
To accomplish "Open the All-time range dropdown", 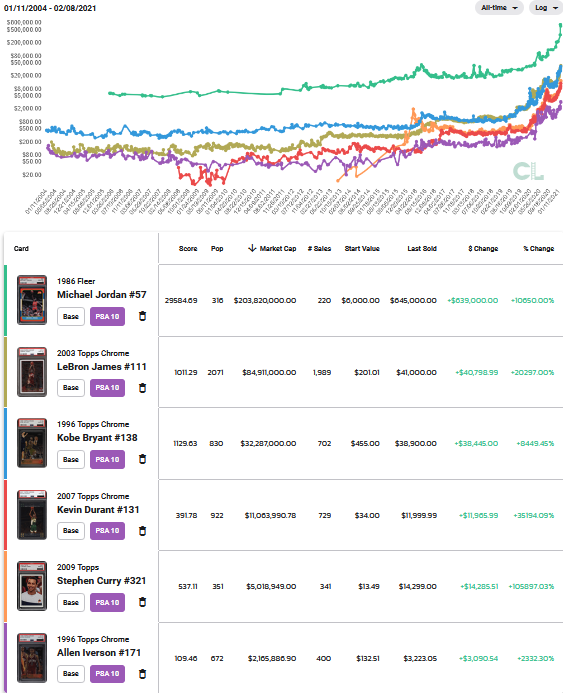I will click(499, 8).
